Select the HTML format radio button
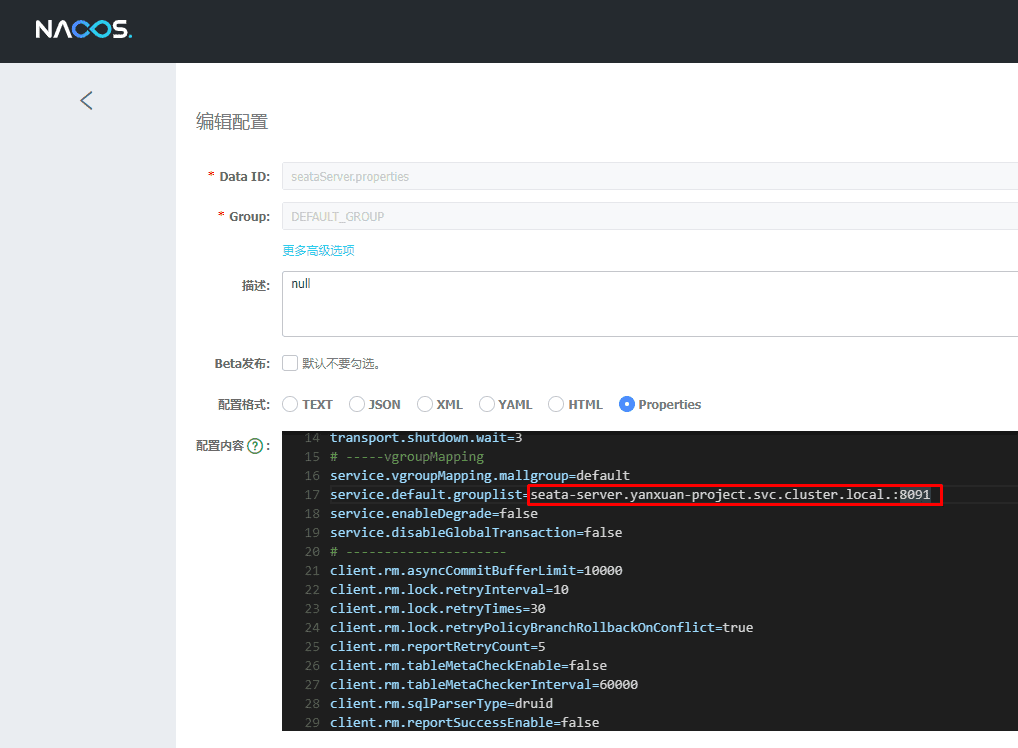Image resolution: width=1018 pixels, height=748 pixels. pyautogui.click(x=556, y=405)
